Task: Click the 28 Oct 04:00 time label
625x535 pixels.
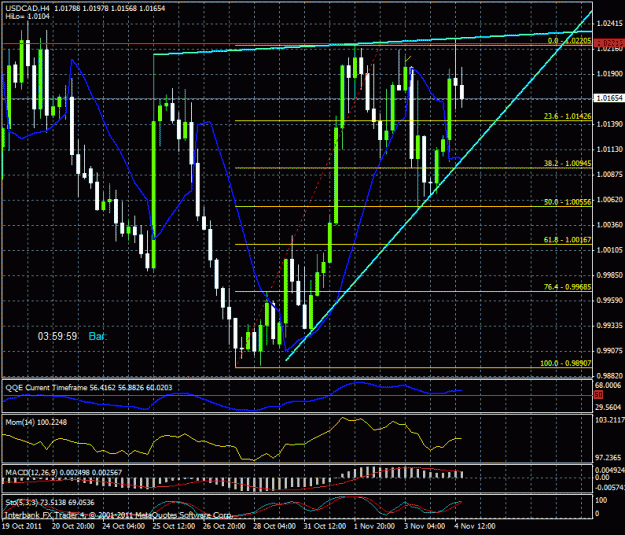Action: (274, 526)
